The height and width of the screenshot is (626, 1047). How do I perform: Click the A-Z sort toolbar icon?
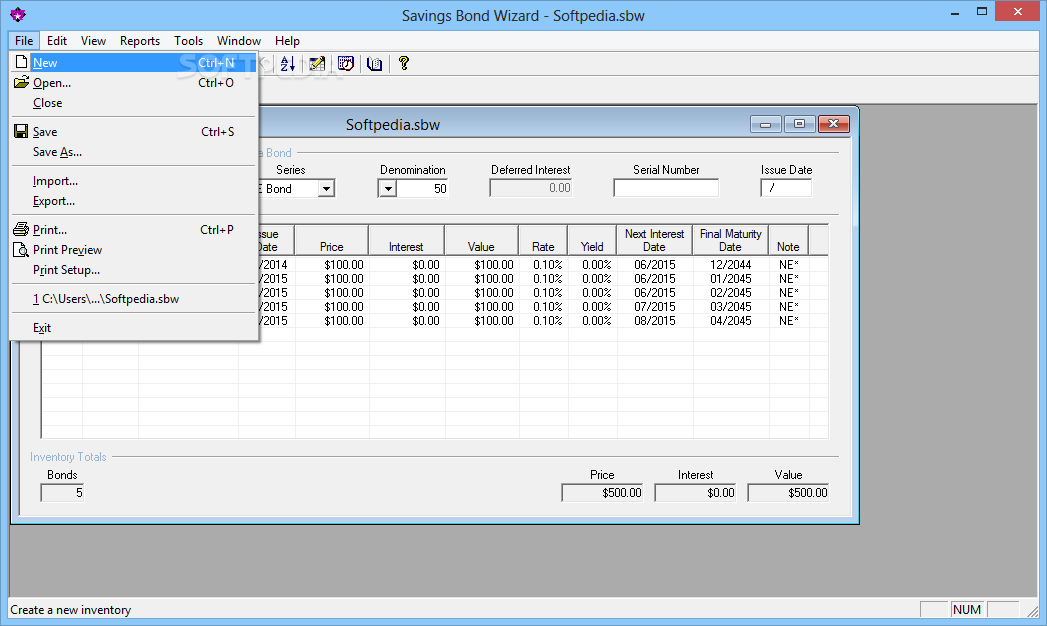point(288,63)
